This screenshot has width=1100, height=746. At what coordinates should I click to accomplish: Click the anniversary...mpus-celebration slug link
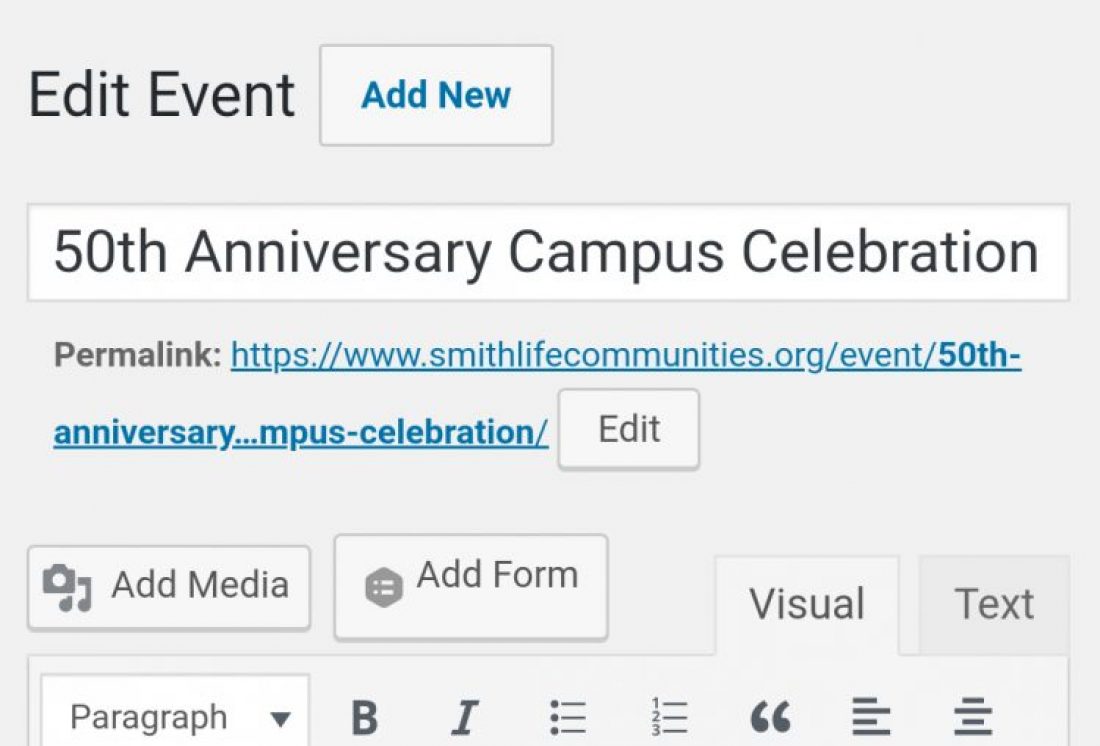tap(300, 433)
